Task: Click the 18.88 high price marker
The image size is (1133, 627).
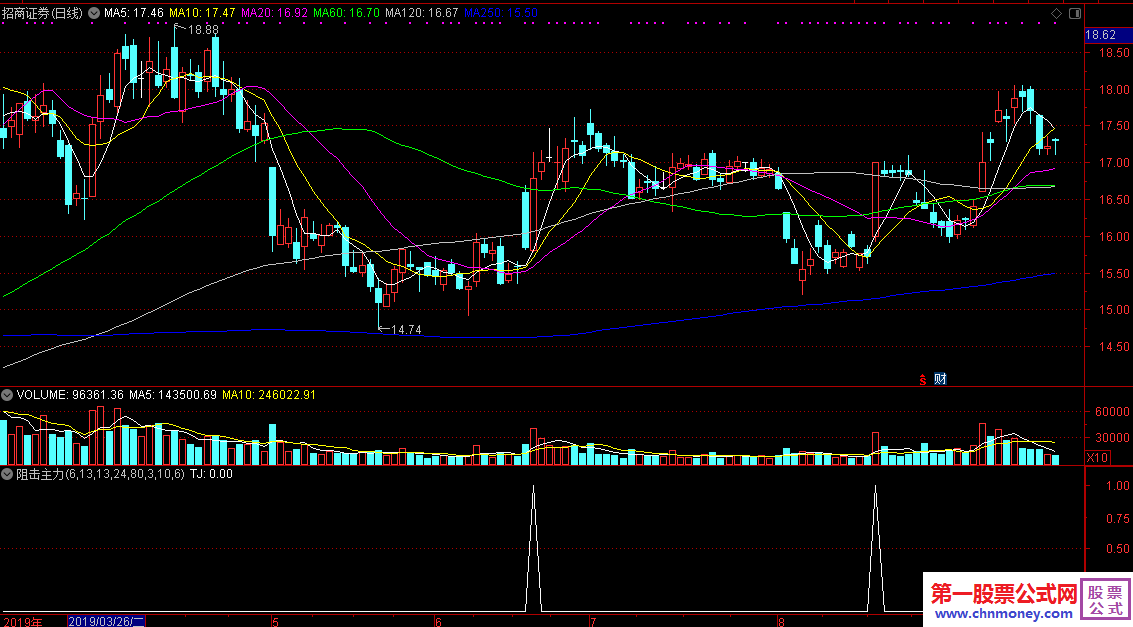Action: point(203,30)
